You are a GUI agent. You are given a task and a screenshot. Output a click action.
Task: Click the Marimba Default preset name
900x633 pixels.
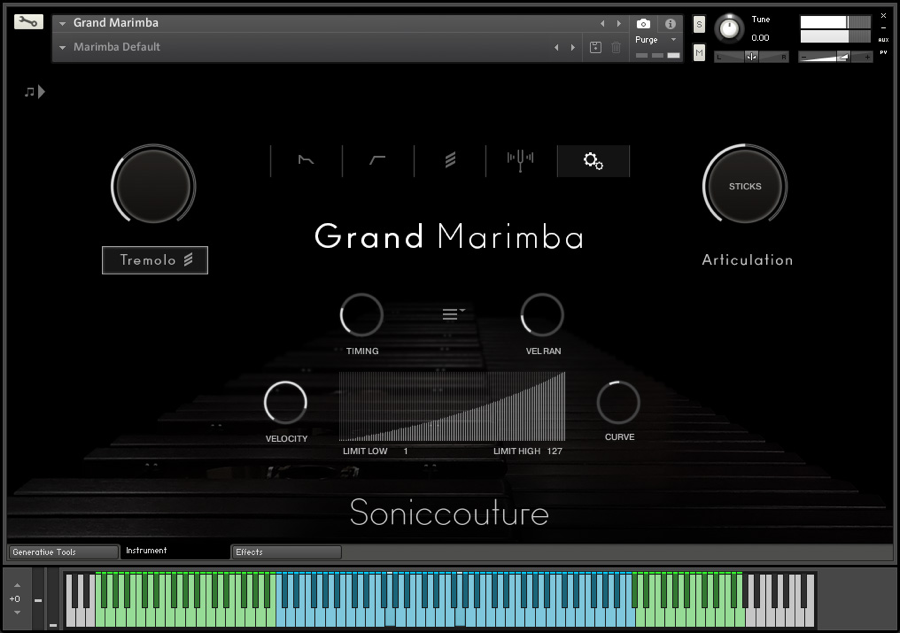pos(117,47)
